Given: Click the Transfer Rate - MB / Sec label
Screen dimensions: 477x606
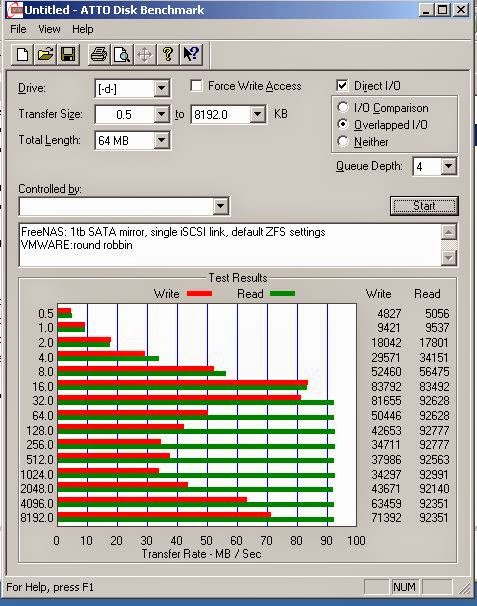Looking at the screenshot, I should [x=201, y=554].
